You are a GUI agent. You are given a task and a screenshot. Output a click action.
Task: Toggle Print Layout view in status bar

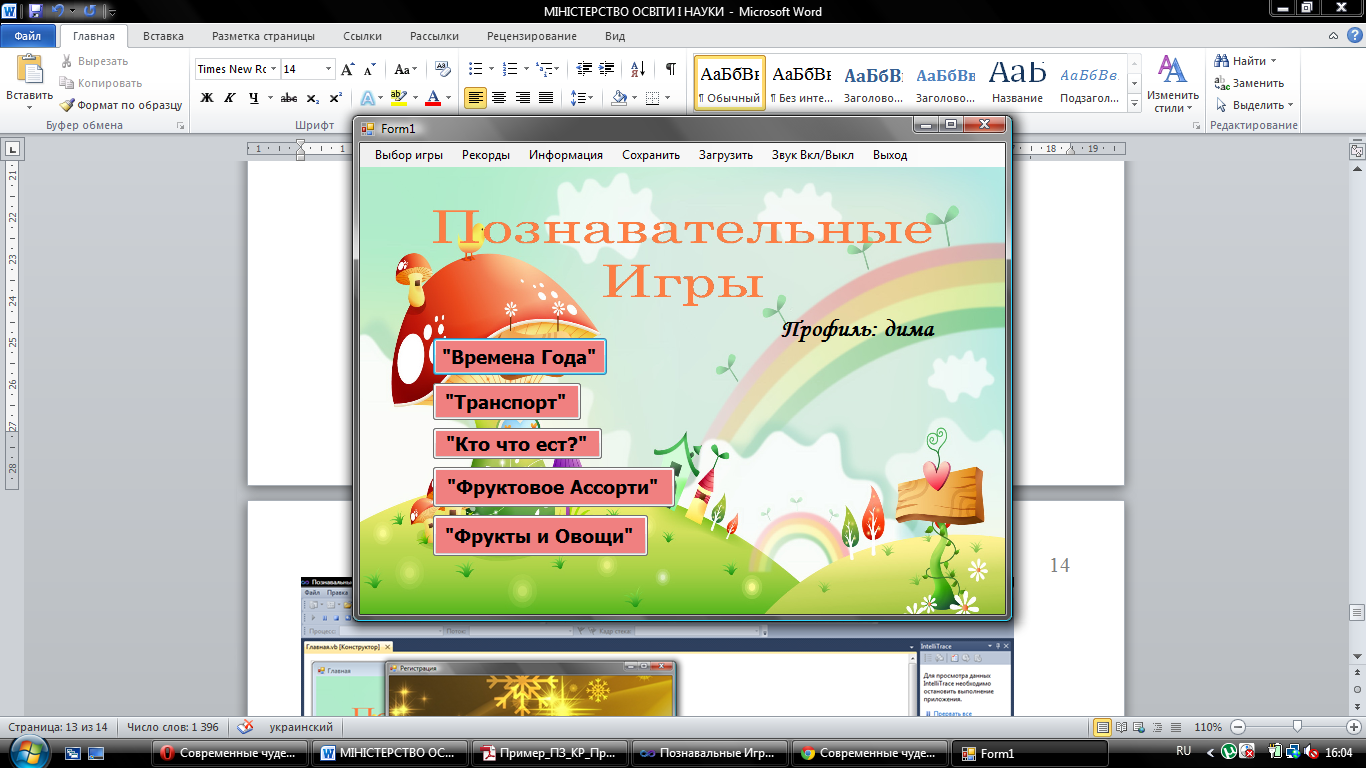point(1102,727)
